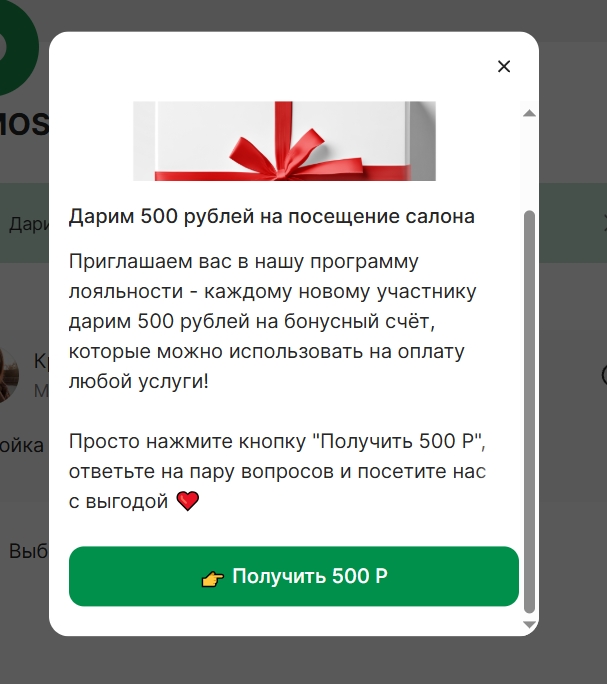Click the popup scrollbar up arrow
The image size is (607, 684).
(529, 113)
